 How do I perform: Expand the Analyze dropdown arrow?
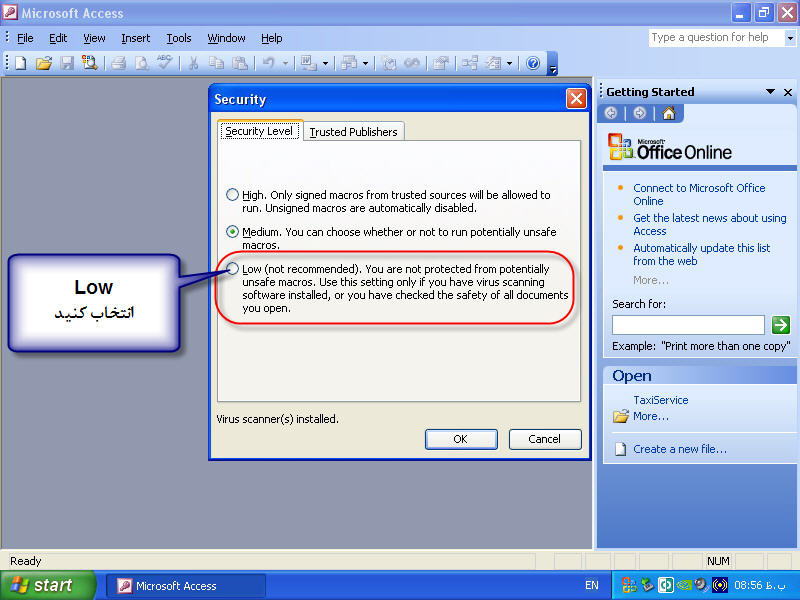coord(365,64)
